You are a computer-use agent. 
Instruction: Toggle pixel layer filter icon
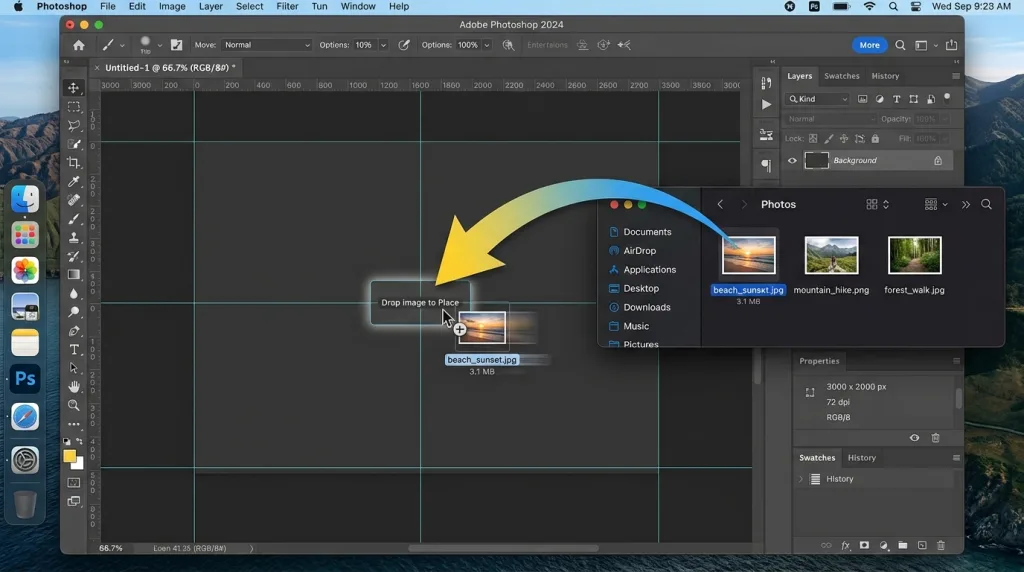(863, 99)
